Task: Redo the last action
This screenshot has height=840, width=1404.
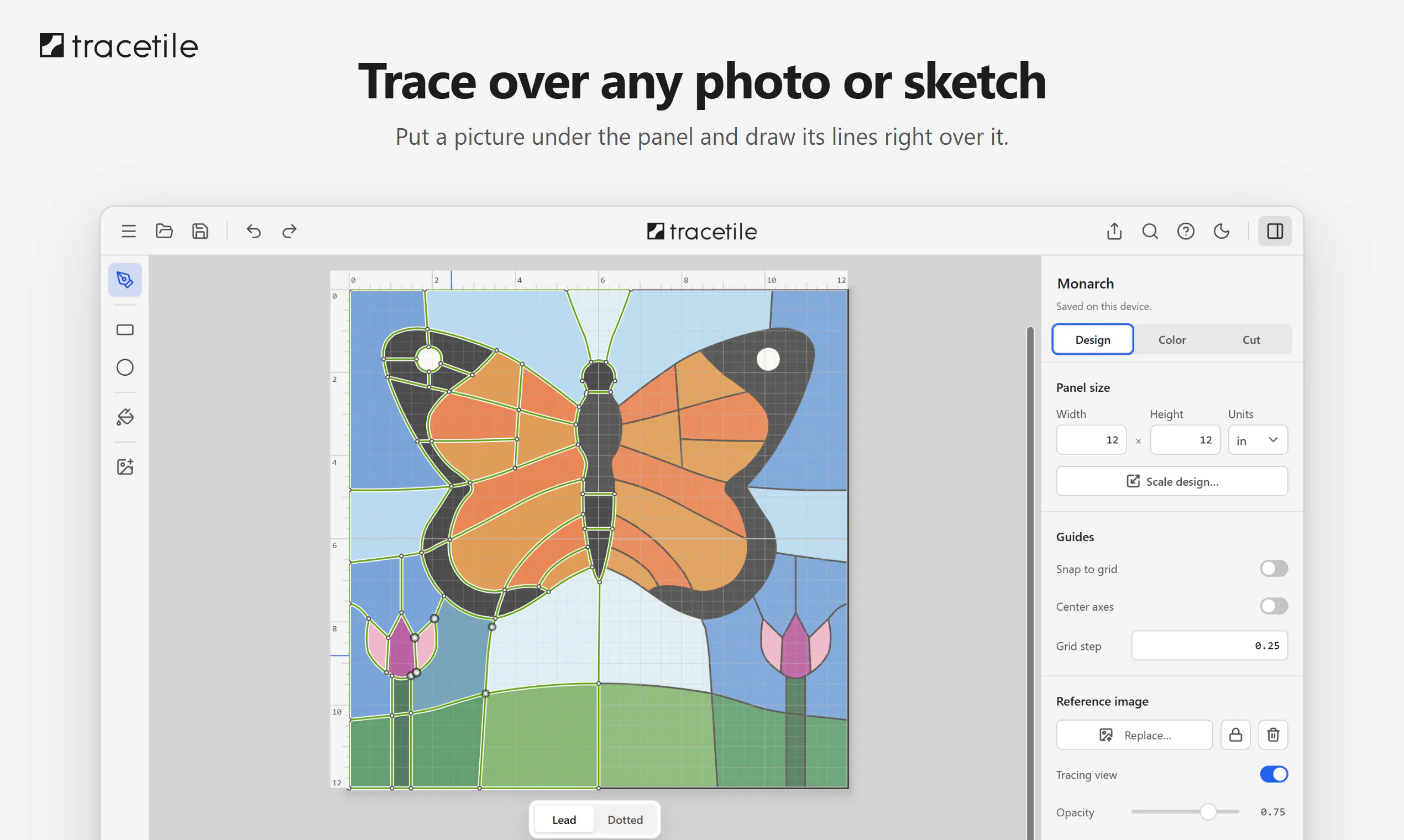Action: tap(289, 231)
